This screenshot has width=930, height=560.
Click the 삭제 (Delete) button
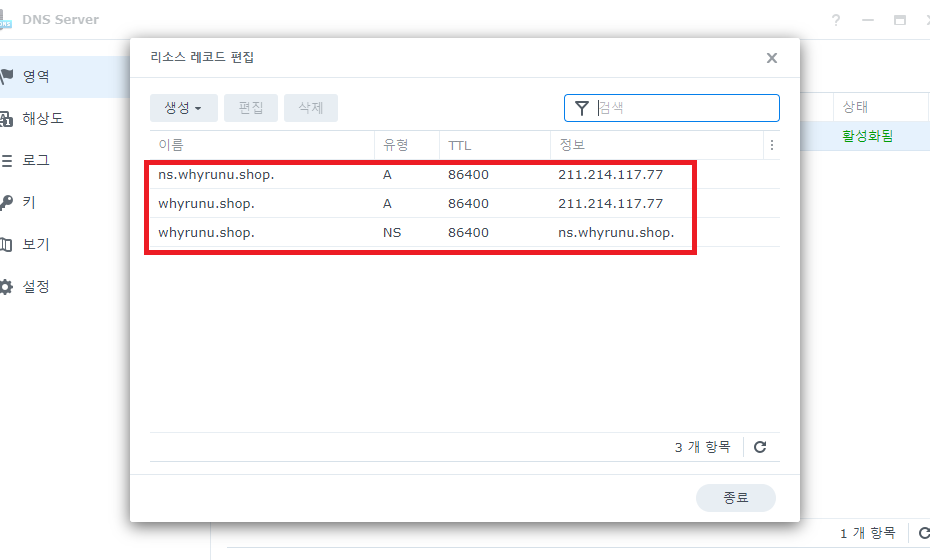(x=311, y=108)
